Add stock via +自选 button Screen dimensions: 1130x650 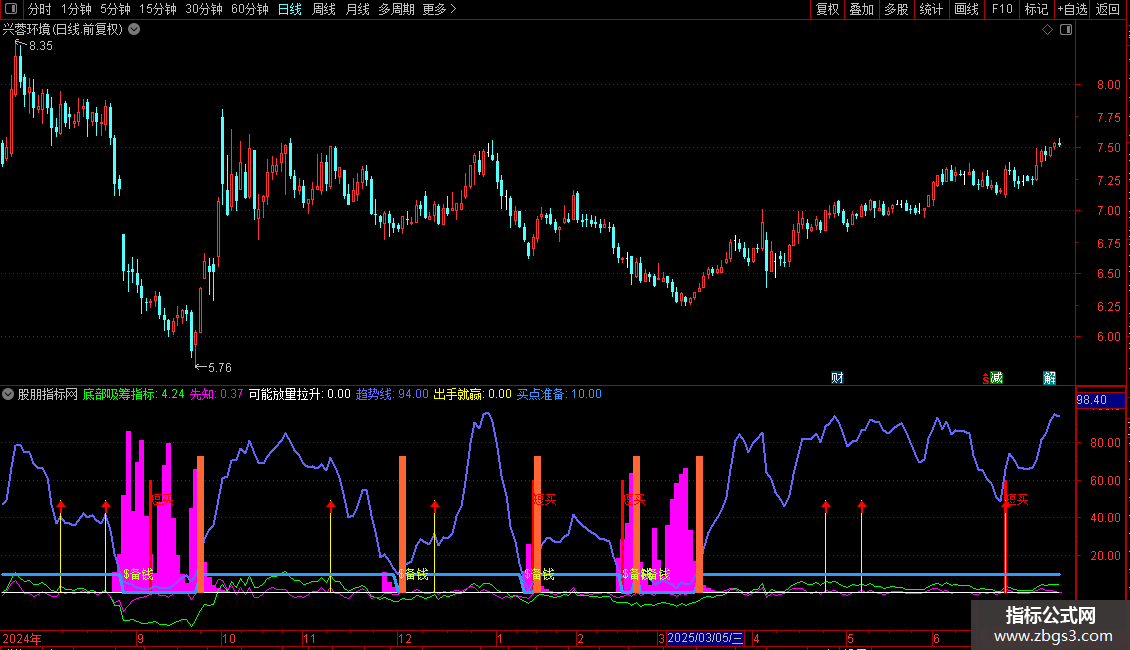[1072, 9]
